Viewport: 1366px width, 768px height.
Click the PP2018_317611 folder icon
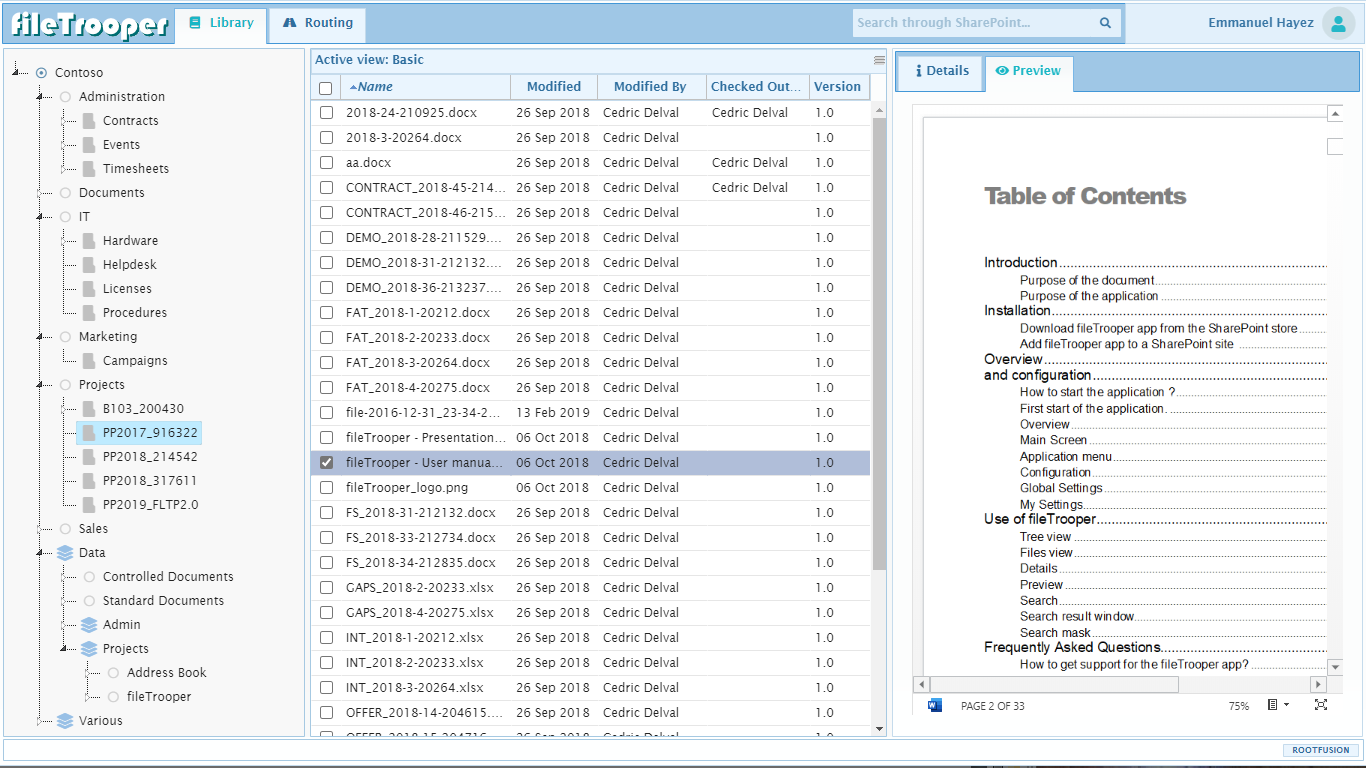point(89,481)
